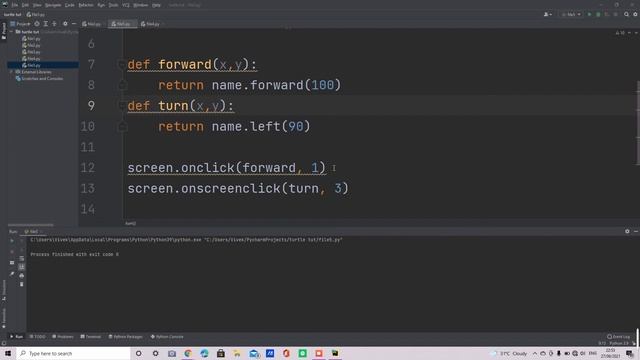Open Chrome from the taskbar
Viewport: 640px width, 360px height.
(x=188, y=353)
